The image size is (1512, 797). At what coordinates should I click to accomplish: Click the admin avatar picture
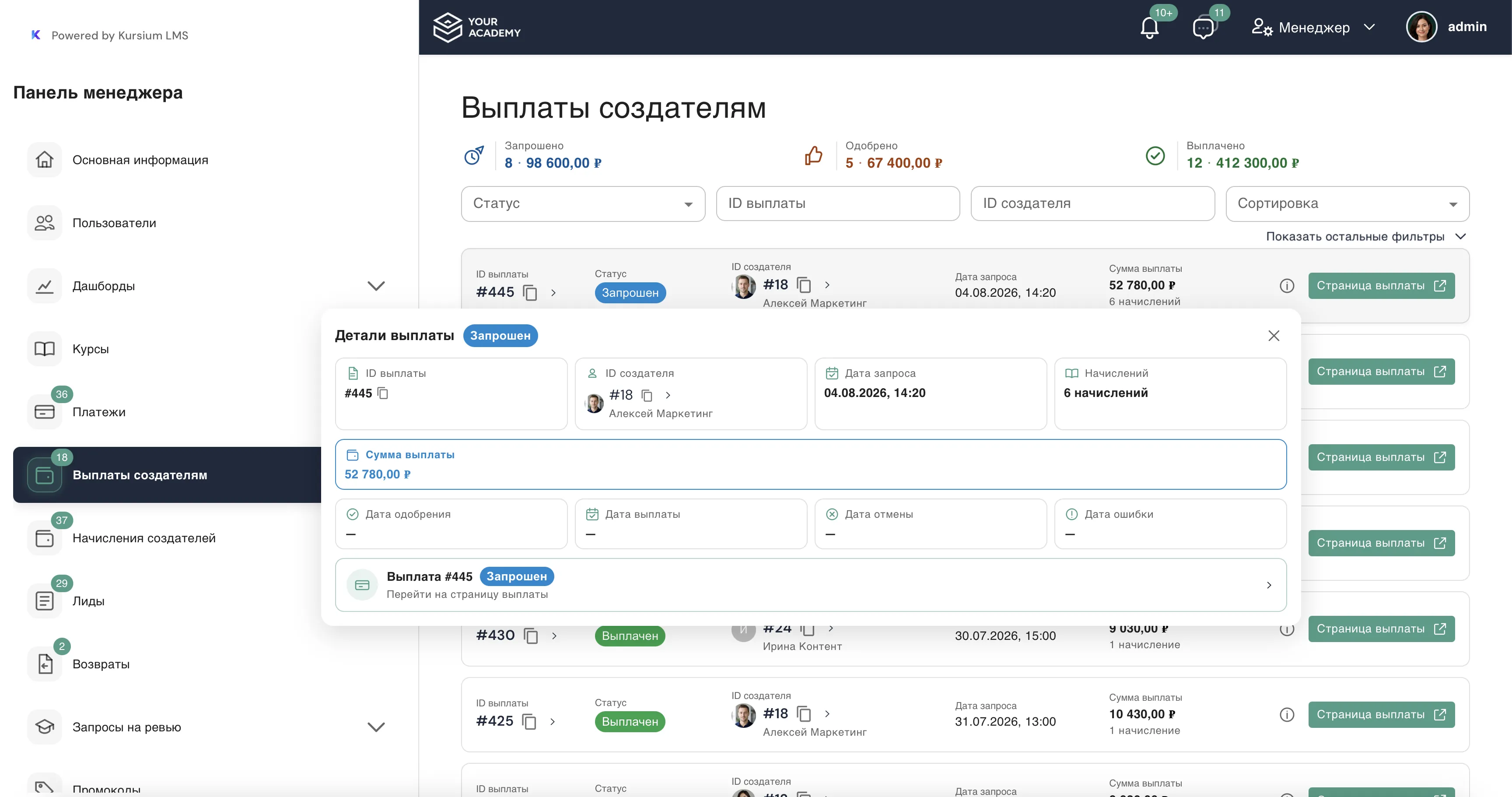pyautogui.click(x=1421, y=27)
